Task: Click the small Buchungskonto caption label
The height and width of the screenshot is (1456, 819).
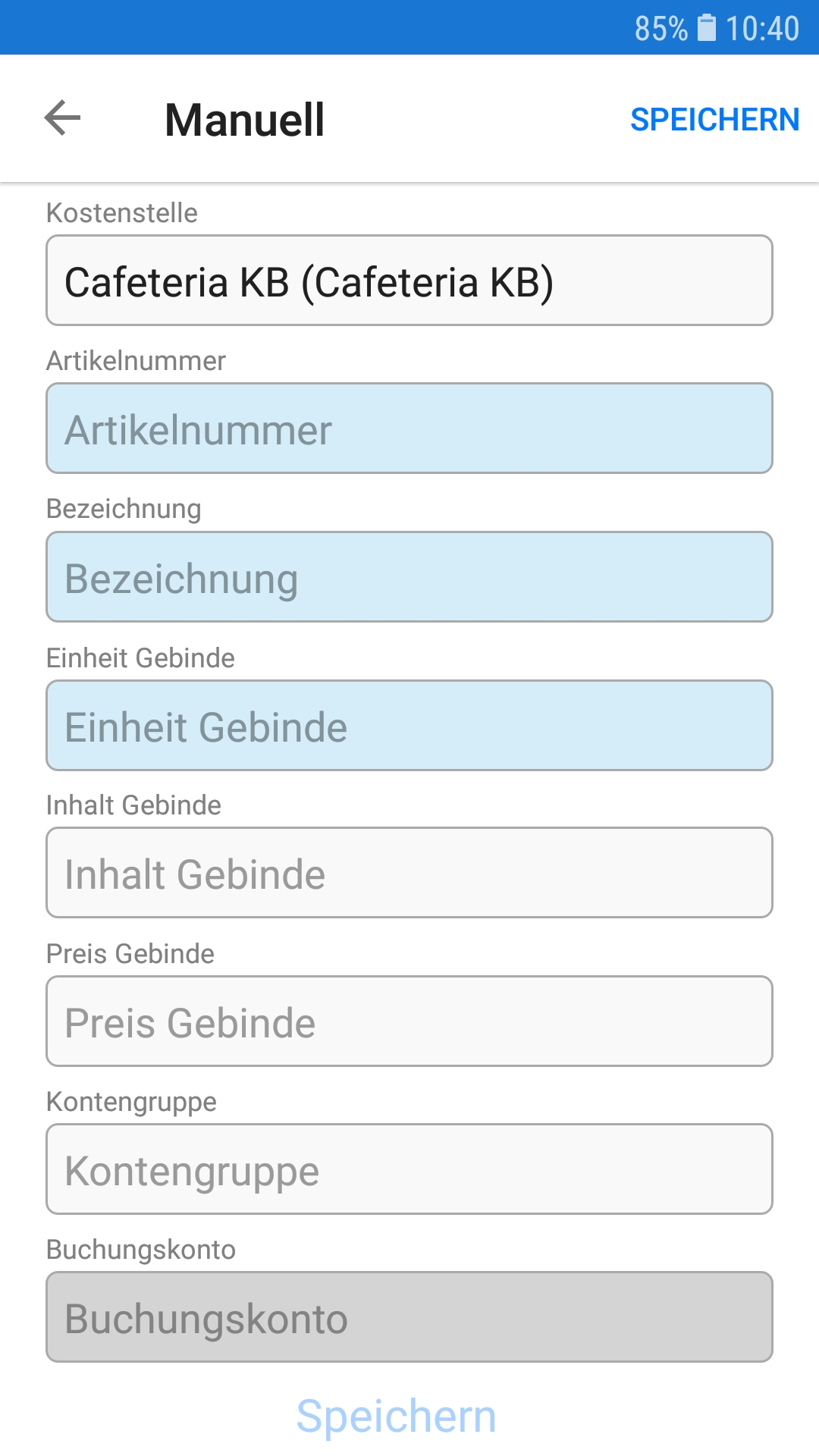Action: pos(141,1250)
